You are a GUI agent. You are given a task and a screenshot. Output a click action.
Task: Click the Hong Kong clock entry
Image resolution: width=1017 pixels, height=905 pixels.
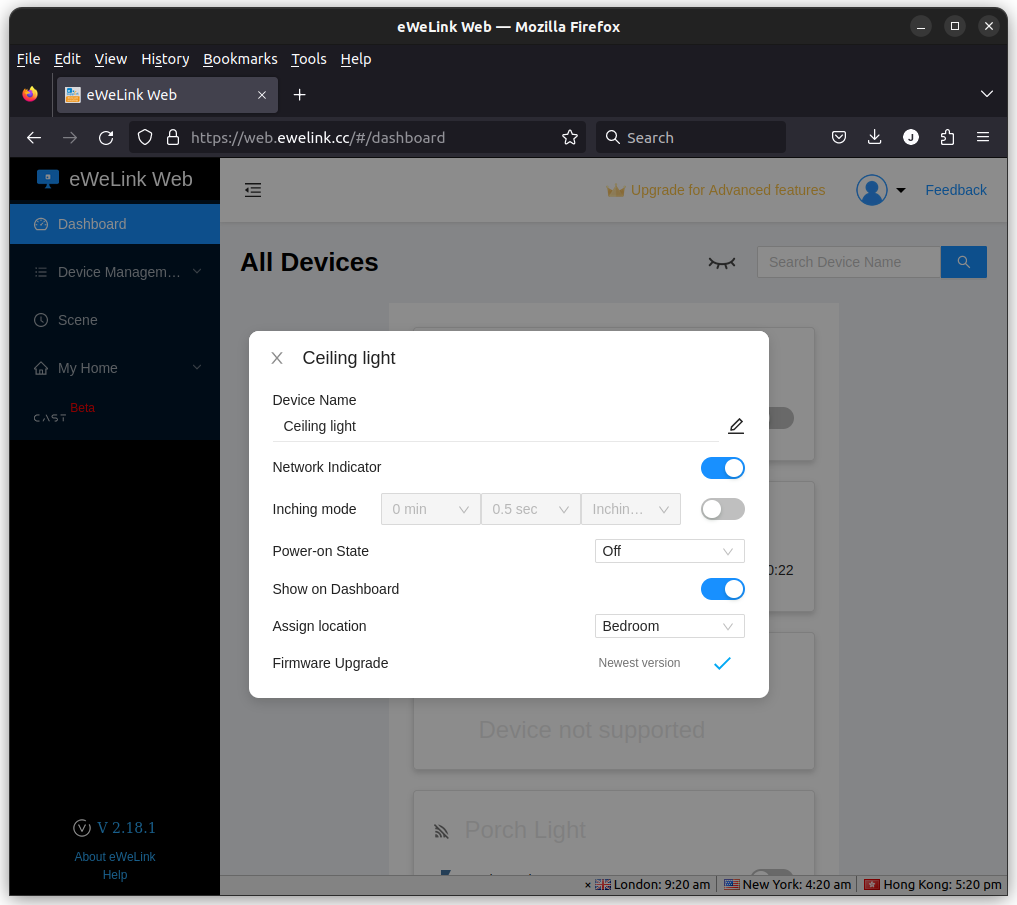pos(933,885)
